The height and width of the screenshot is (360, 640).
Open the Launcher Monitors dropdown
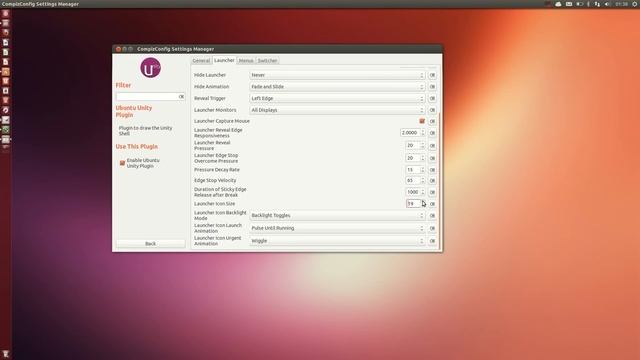coord(337,110)
